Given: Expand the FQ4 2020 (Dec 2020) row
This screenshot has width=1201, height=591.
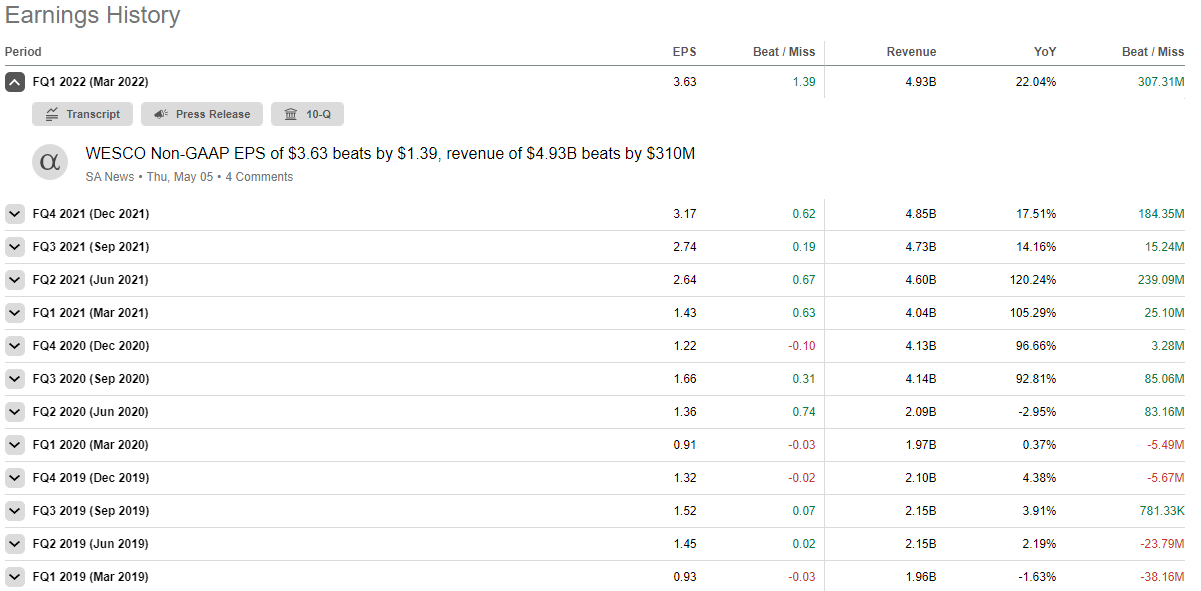Looking at the screenshot, I should pyautogui.click(x=14, y=345).
